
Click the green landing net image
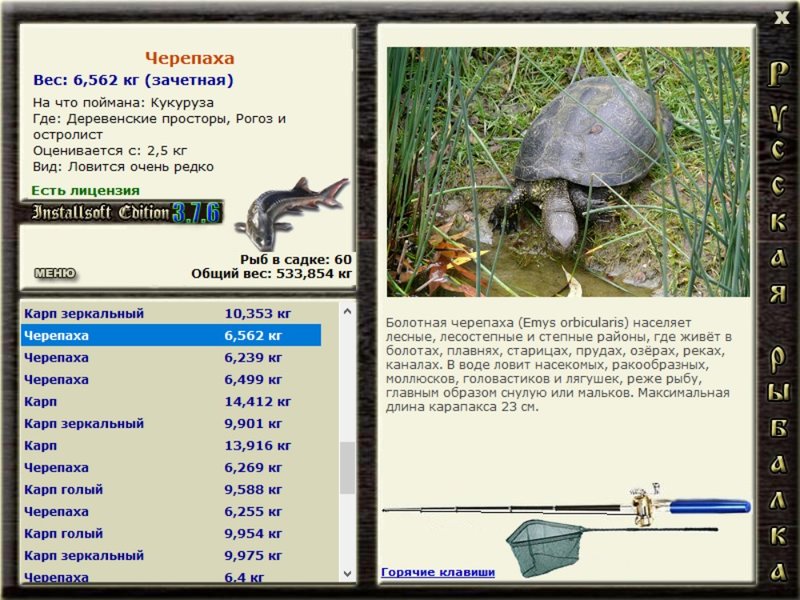[610, 547]
